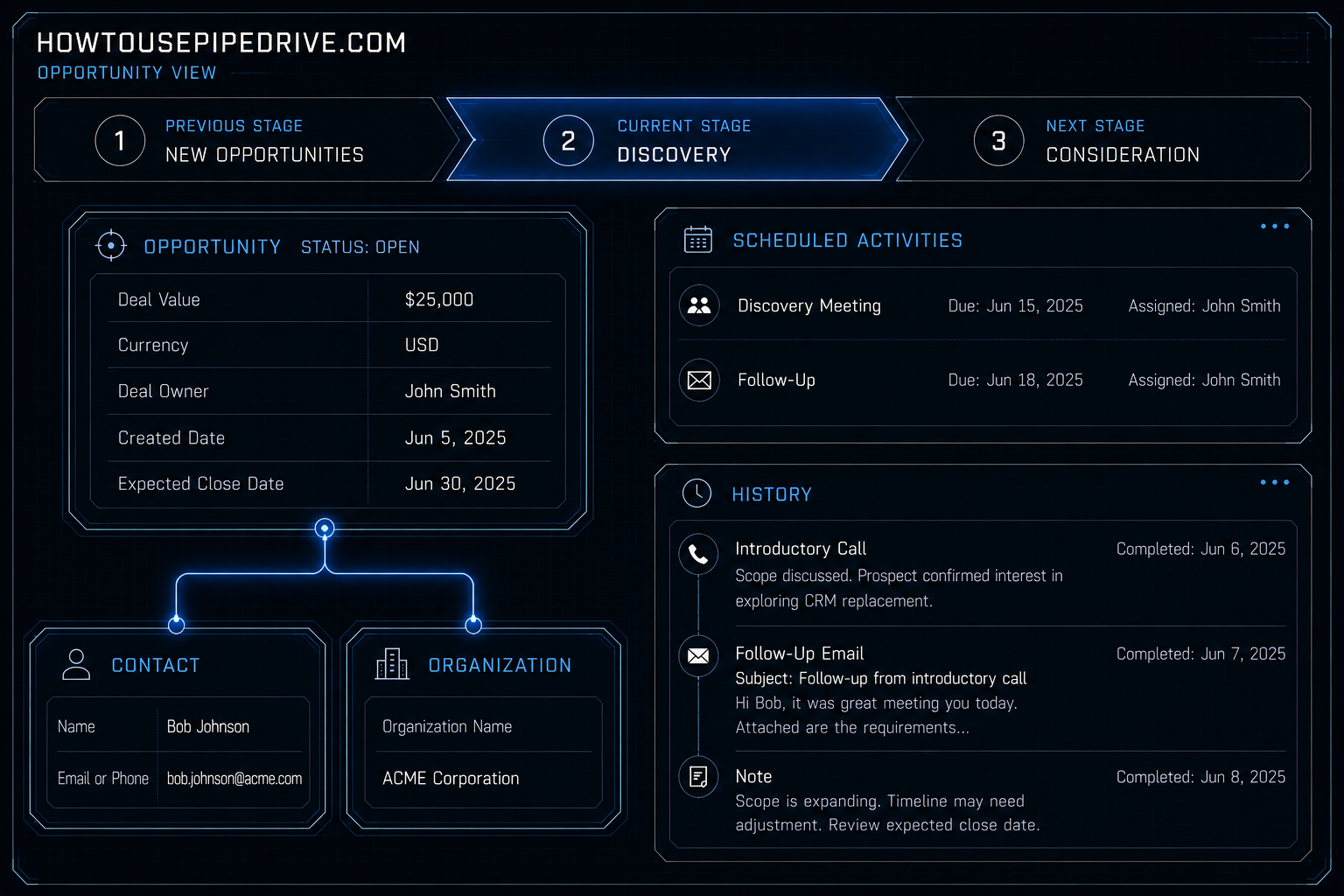
Task: Click Follow-Up's Assigned: John Smith
Action: tap(1204, 380)
